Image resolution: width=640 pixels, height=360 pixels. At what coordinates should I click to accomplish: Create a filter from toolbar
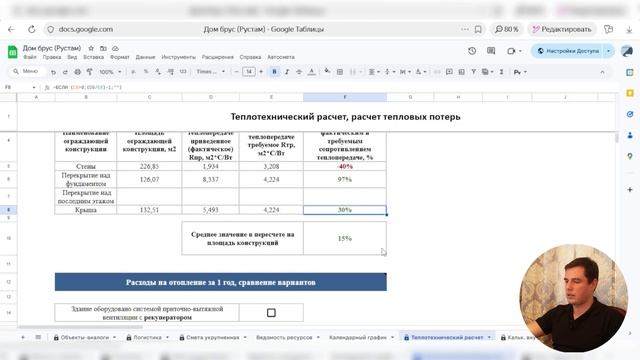pyautogui.click(x=473, y=72)
